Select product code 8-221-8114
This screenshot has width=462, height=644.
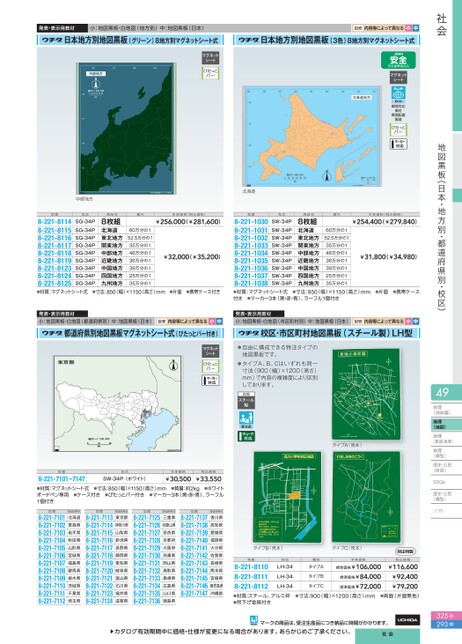55,221
